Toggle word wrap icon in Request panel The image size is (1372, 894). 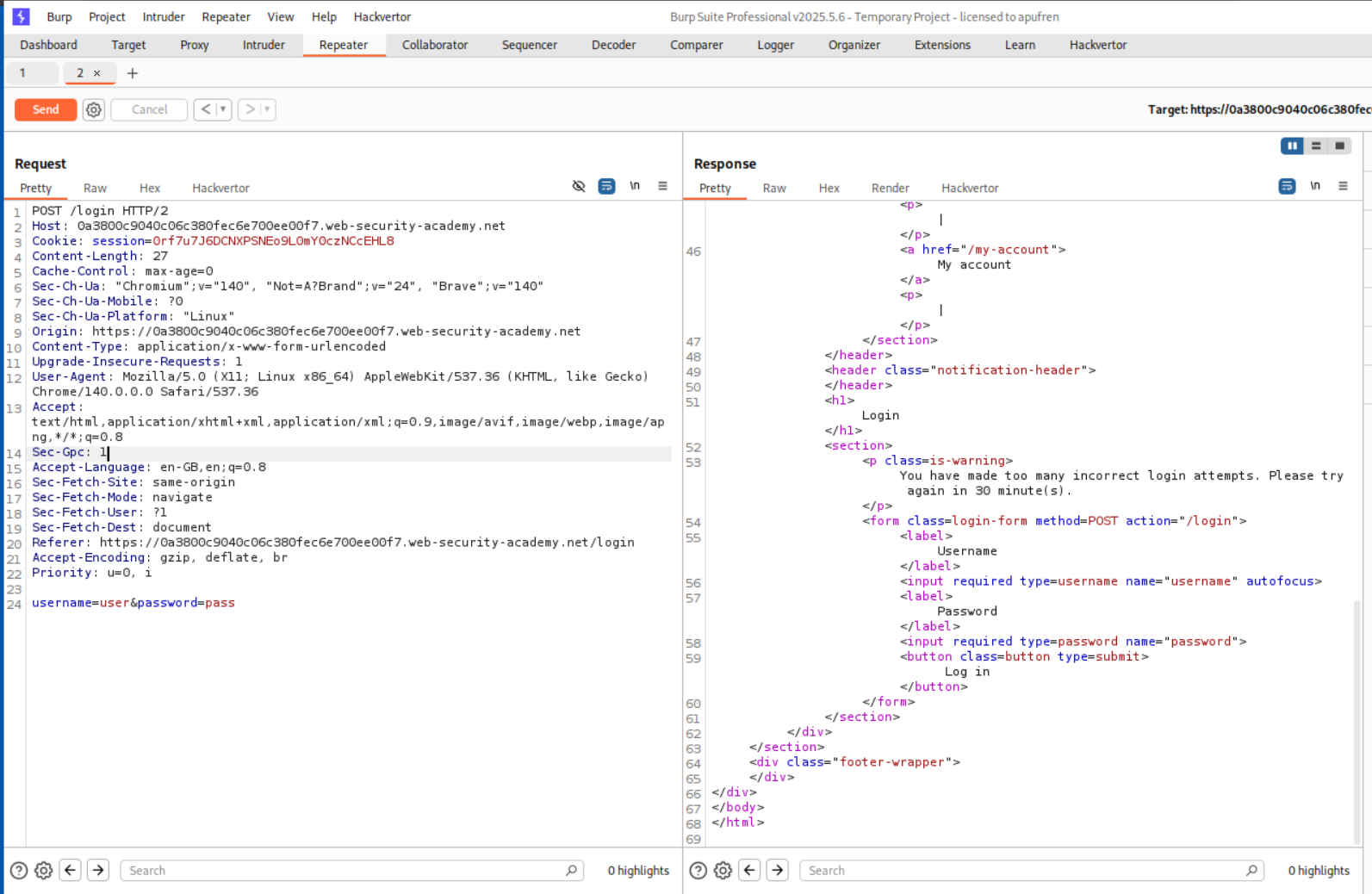coord(606,186)
